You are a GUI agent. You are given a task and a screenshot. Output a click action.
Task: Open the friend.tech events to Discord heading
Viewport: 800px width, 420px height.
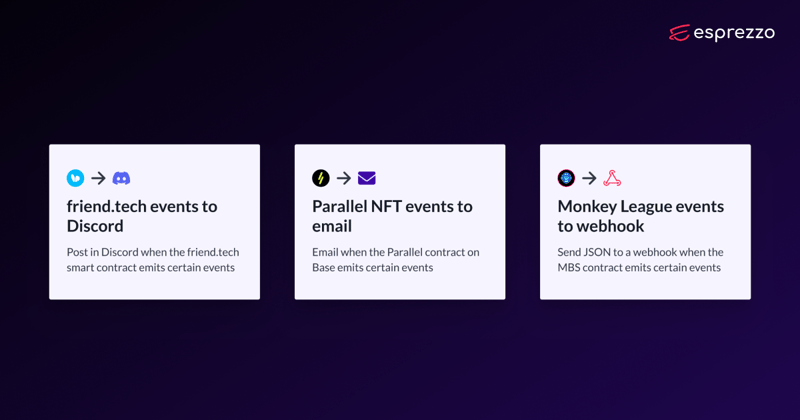point(142,216)
